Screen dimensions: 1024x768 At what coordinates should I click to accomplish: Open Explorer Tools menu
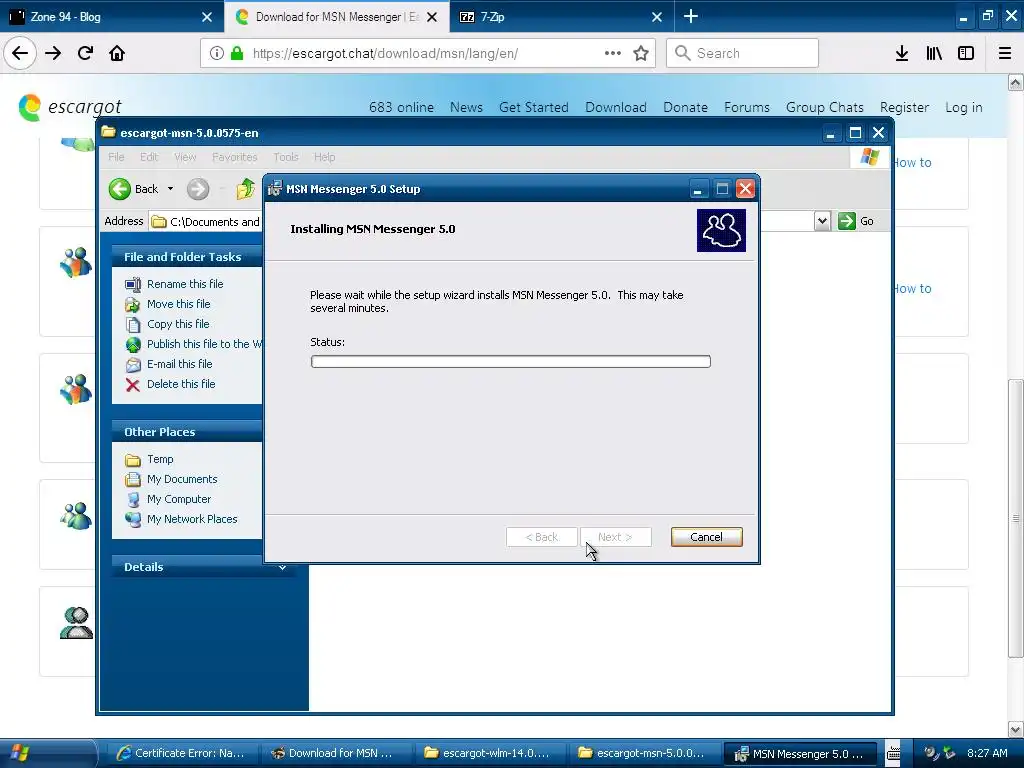coord(285,157)
